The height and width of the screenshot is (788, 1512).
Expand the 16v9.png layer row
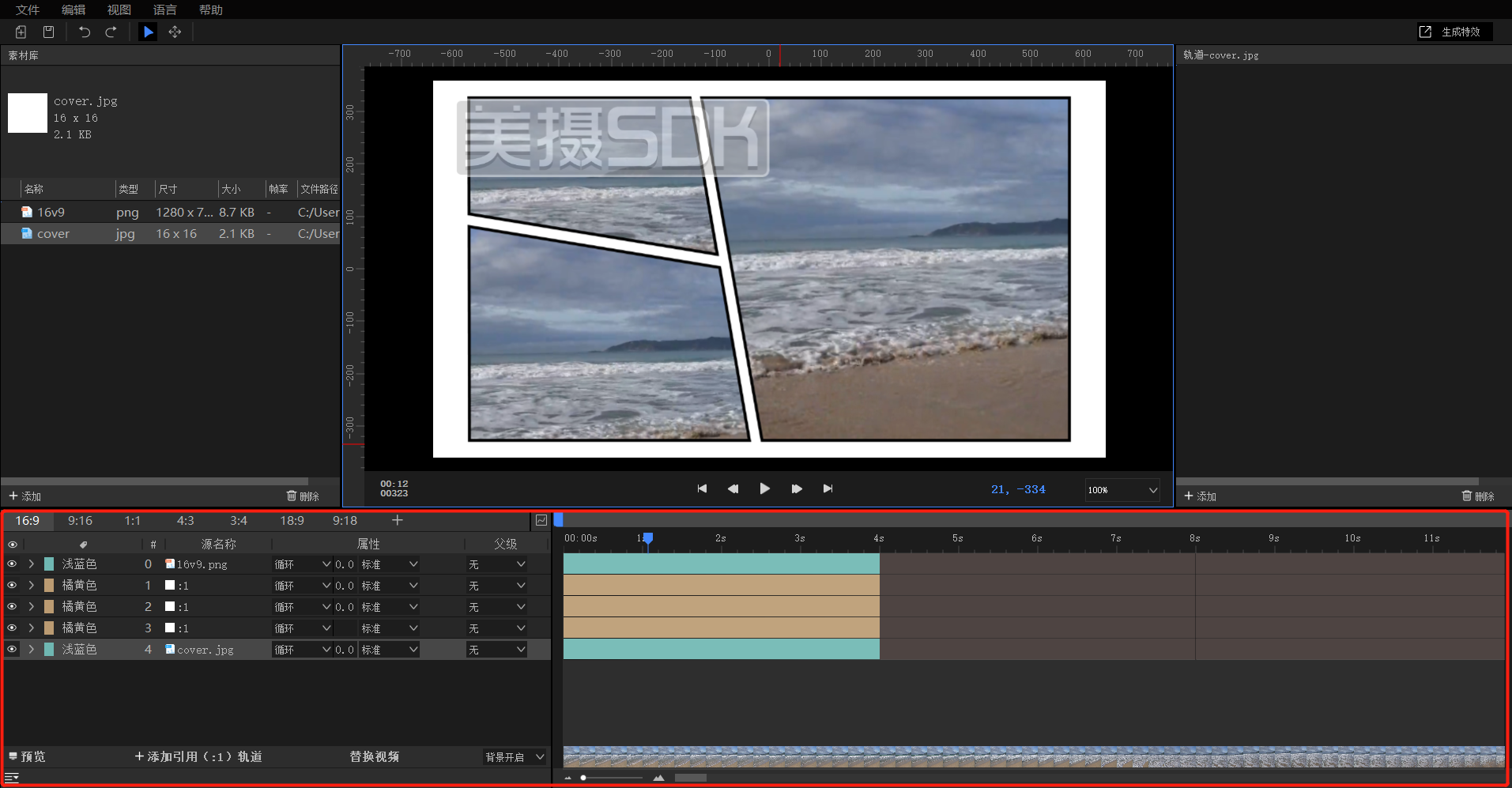point(31,564)
